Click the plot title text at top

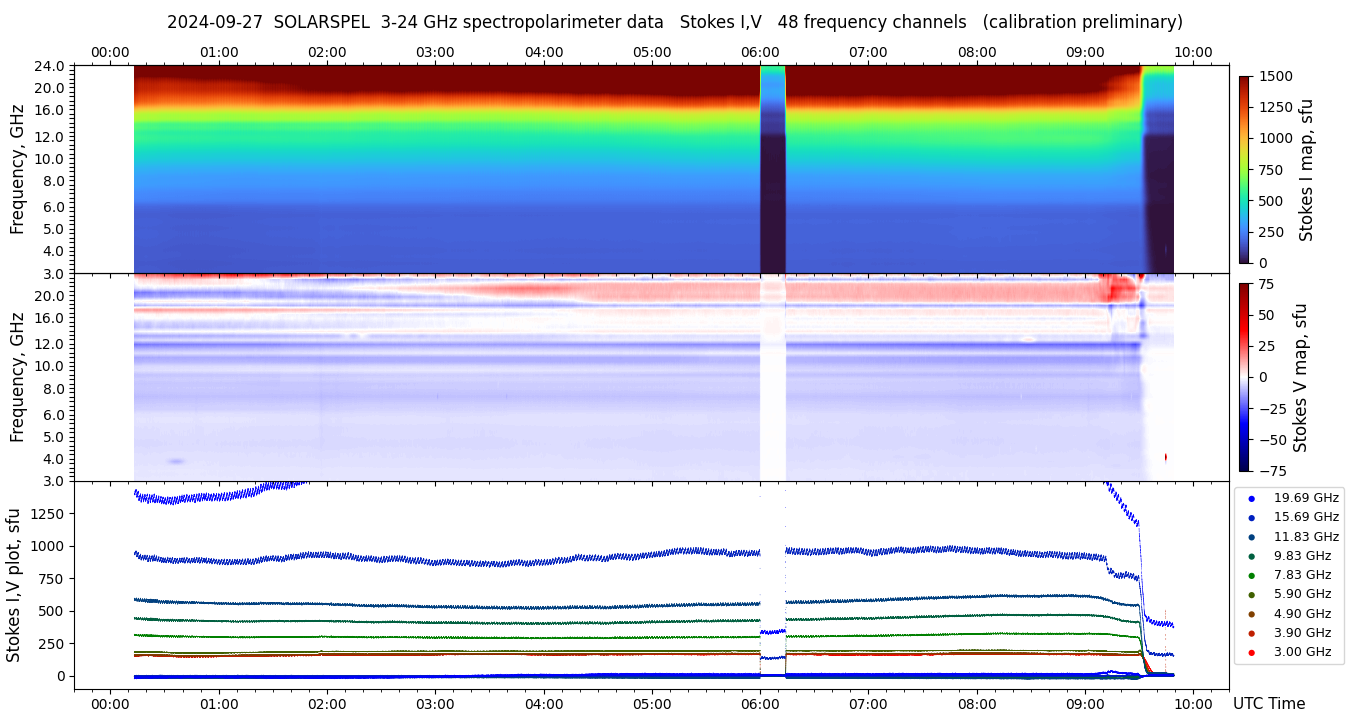point(674,22)
